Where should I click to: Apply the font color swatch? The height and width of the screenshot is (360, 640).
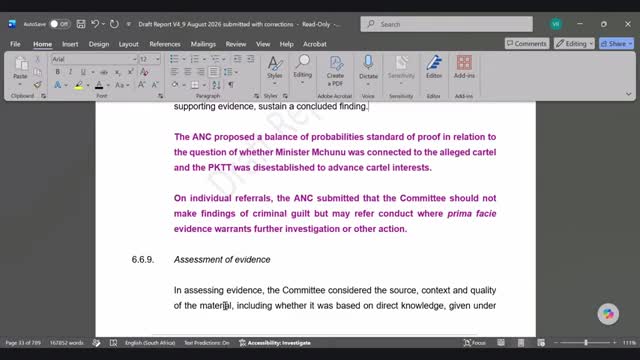click(x=99, y=85)
